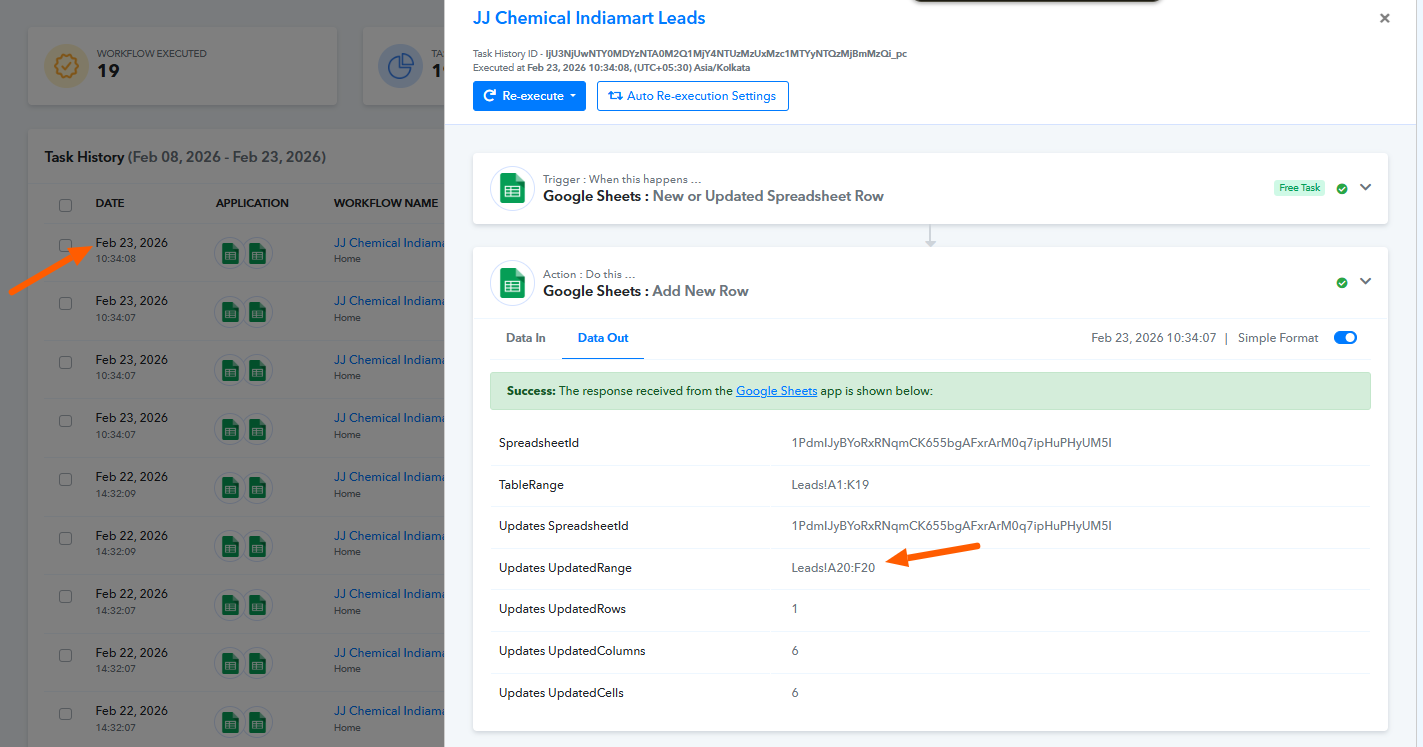Image resolution: width=1423 pixels, height=747 pixels.
Task: Click the green success check on the Action step
Action: point(1342,283)
